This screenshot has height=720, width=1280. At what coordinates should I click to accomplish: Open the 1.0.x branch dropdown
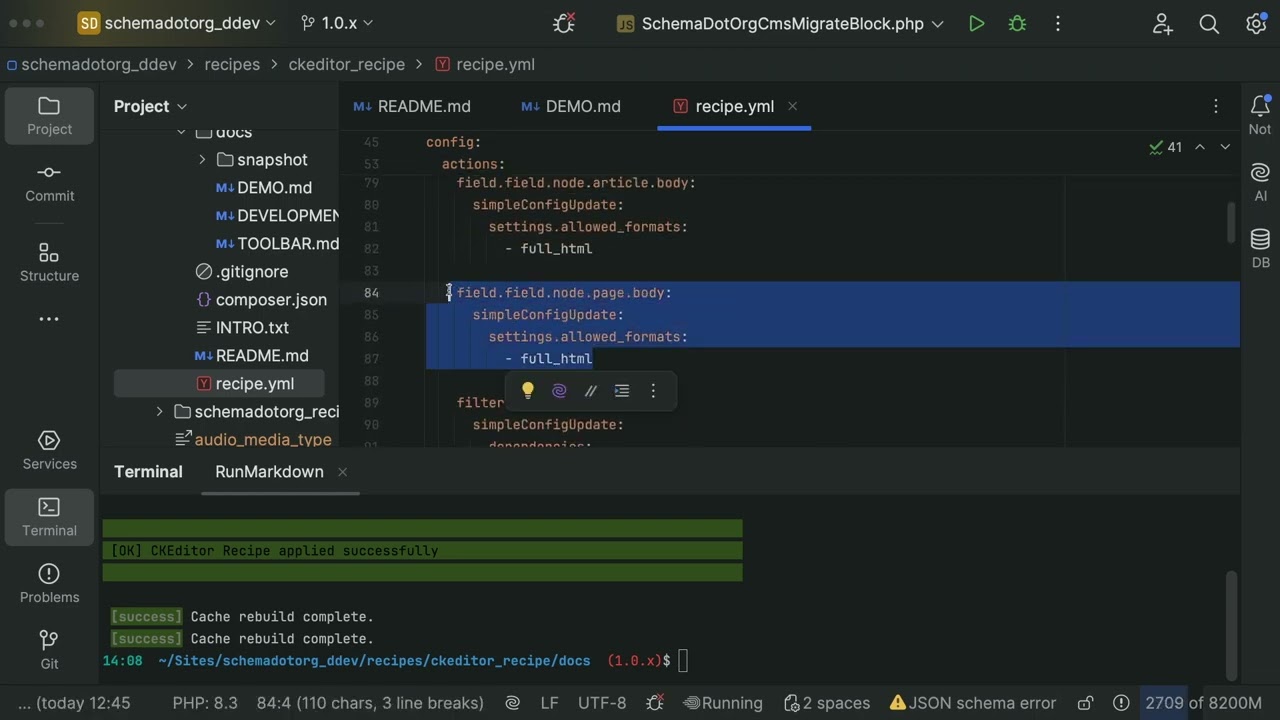click(338, 23)
